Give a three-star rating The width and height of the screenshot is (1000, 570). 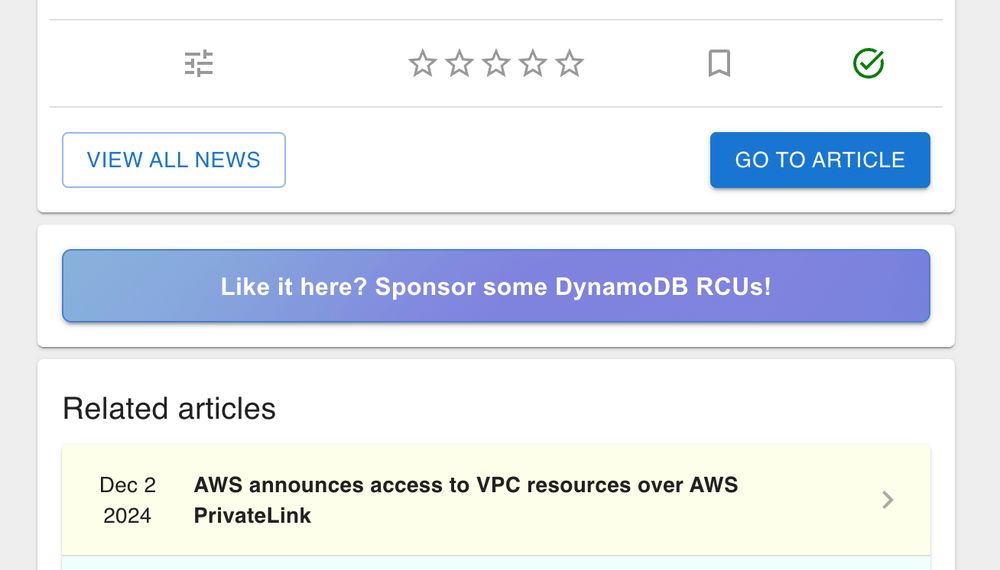pyautogui.click(x=496, y=64)
